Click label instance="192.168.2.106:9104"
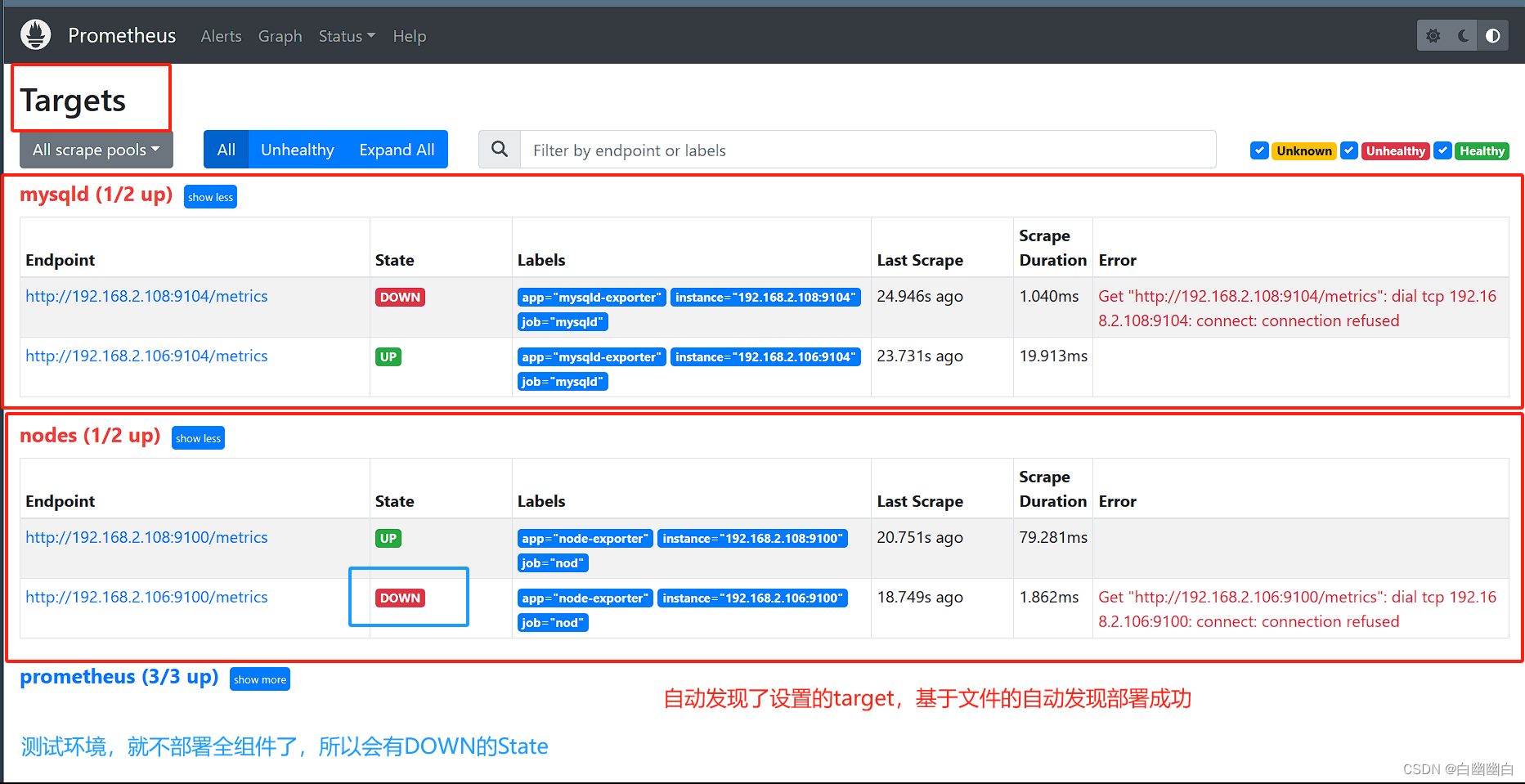Screen dimensions: 1525x784 (x=765, y=356)
